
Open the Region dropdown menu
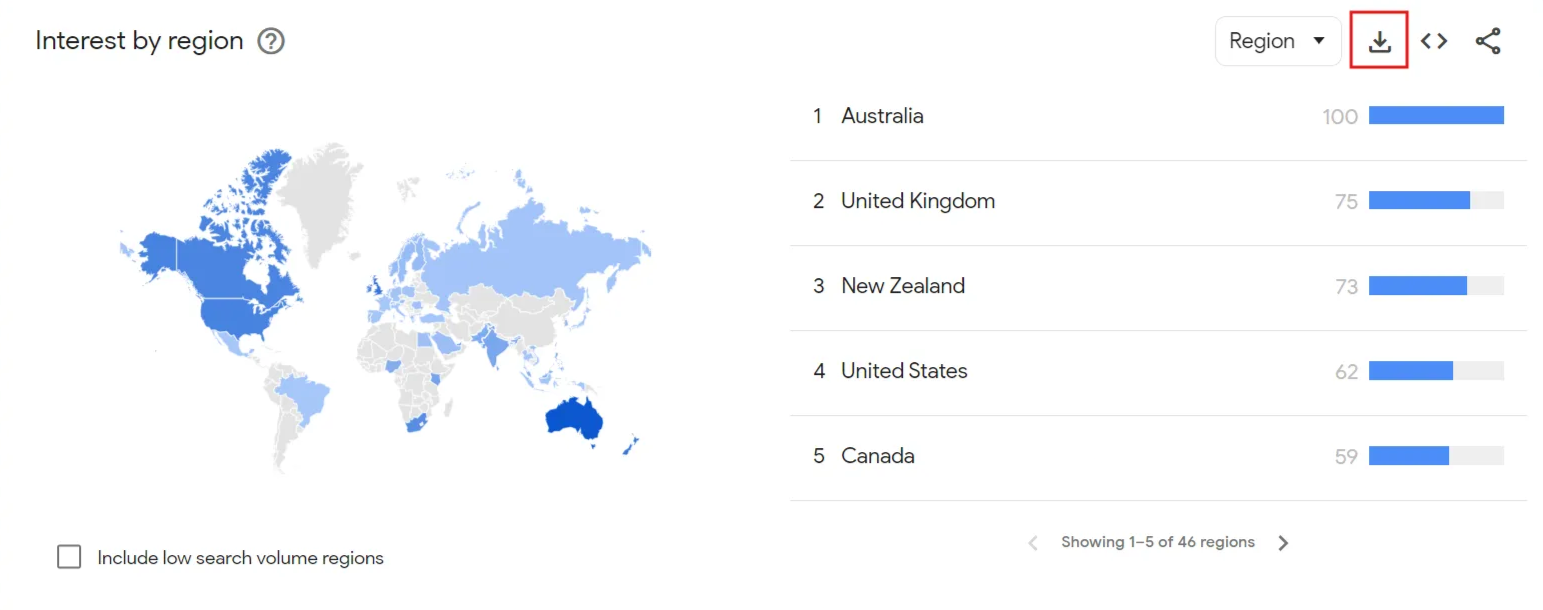(1278, 41)
